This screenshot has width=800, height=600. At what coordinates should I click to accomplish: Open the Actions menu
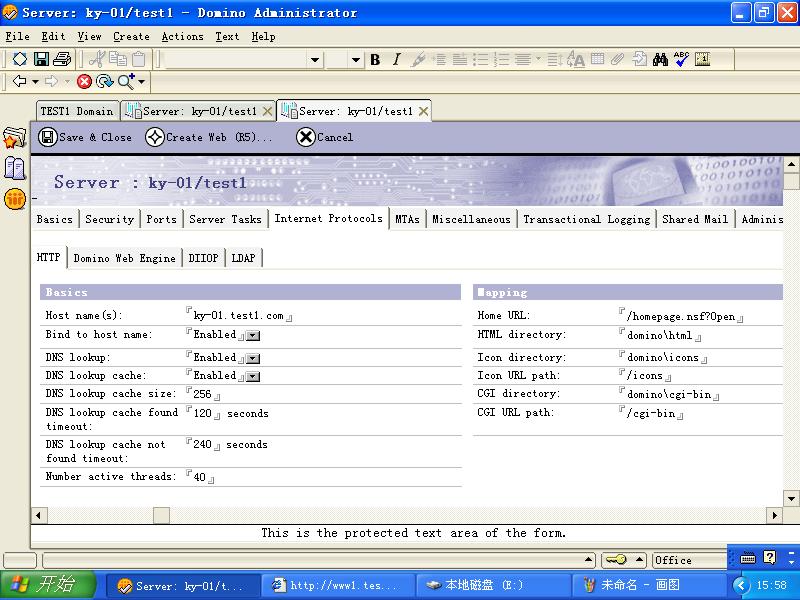(182, 36)
